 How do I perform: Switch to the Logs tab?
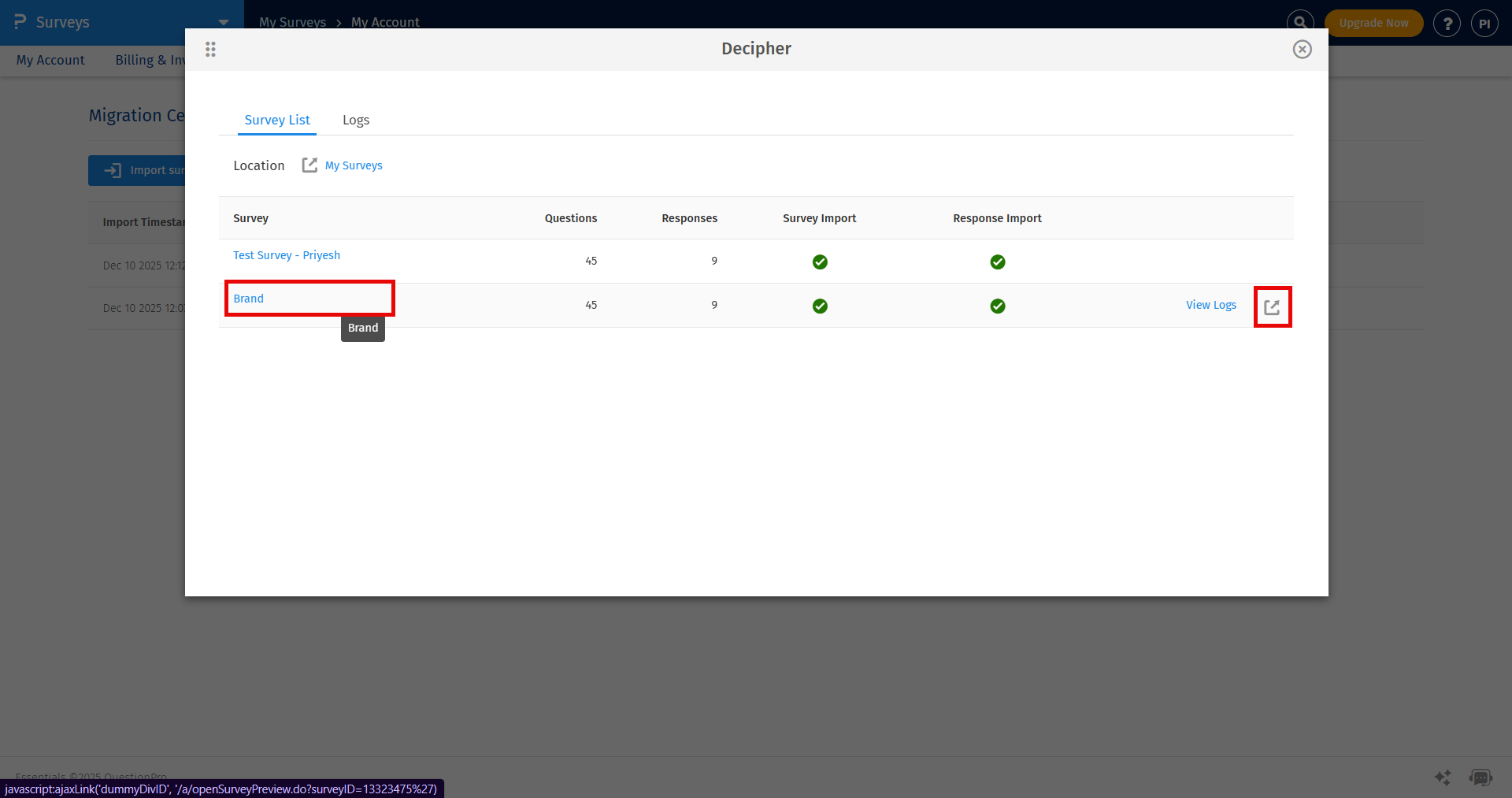355,120
